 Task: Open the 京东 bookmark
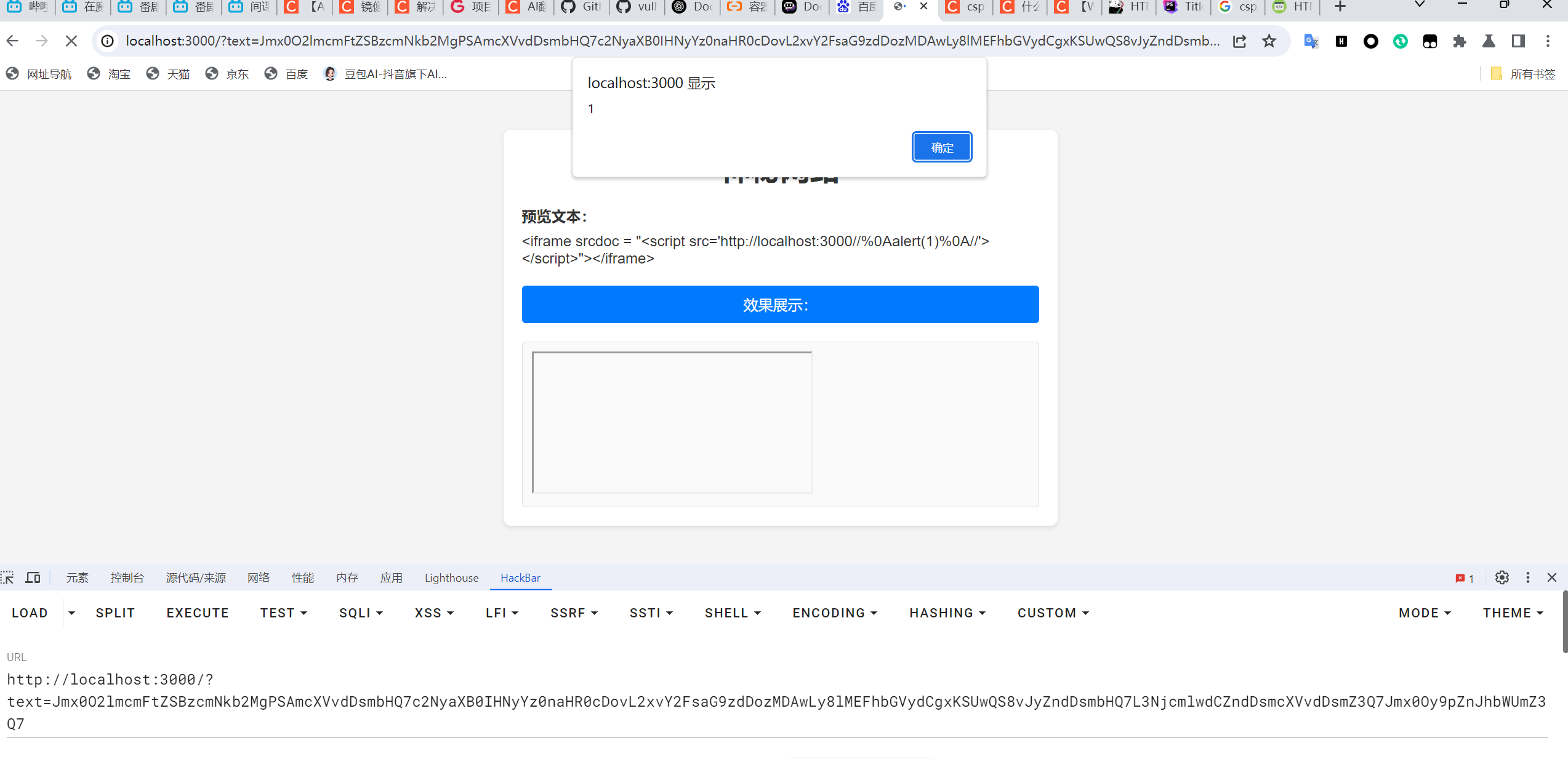(x=227, y=74)
